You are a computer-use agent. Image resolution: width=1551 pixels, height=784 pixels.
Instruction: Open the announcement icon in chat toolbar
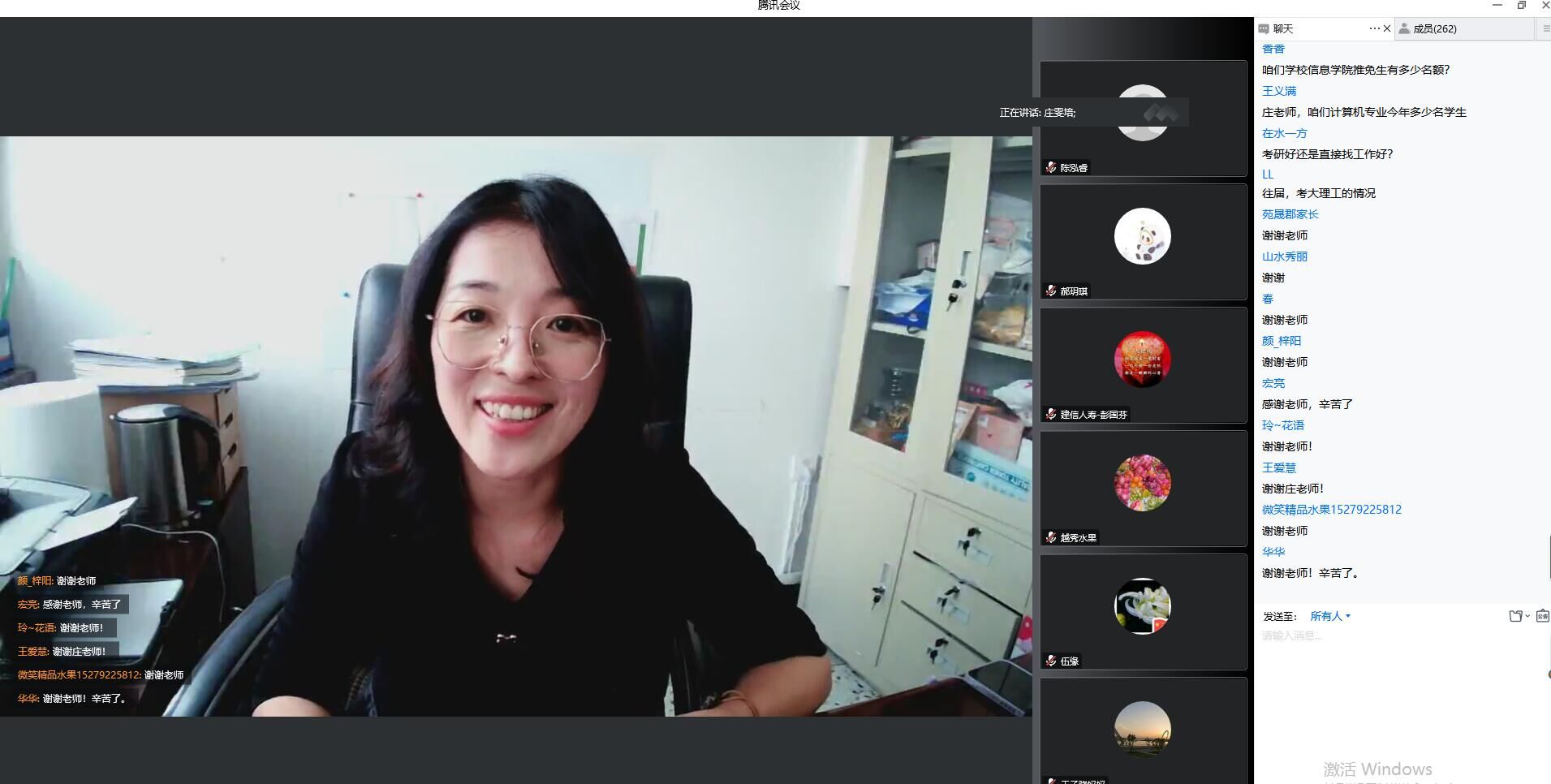click(1543, 616)
